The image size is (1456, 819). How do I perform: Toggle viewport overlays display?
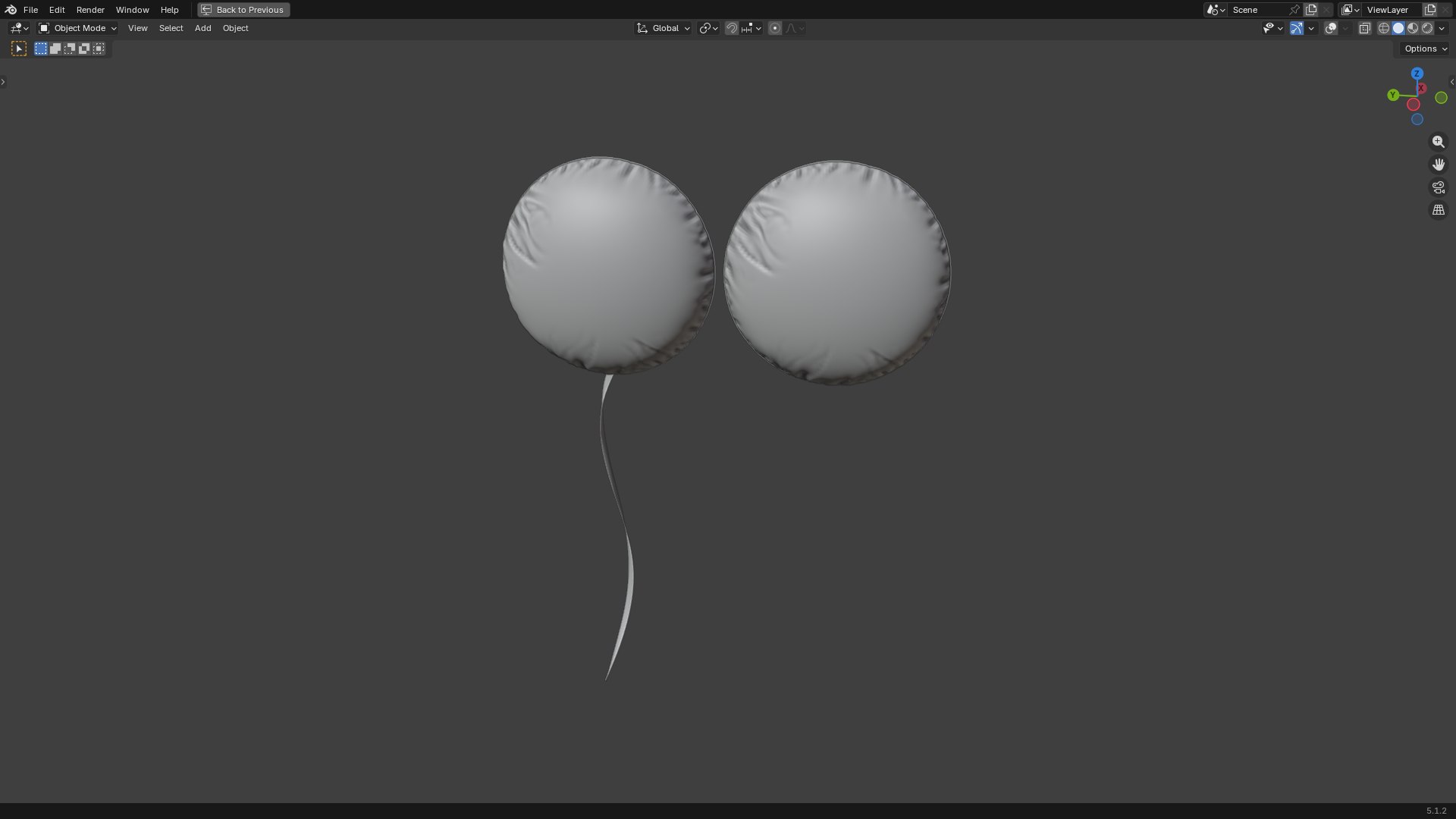point(1331,28)
